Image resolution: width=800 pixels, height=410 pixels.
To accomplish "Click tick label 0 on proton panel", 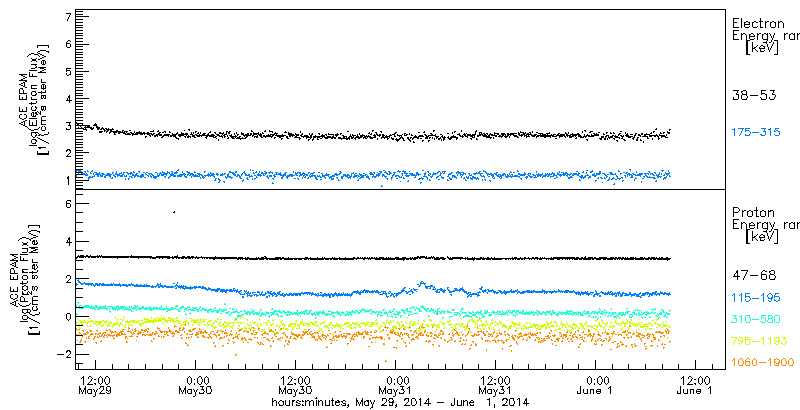I will click(70, 317).
